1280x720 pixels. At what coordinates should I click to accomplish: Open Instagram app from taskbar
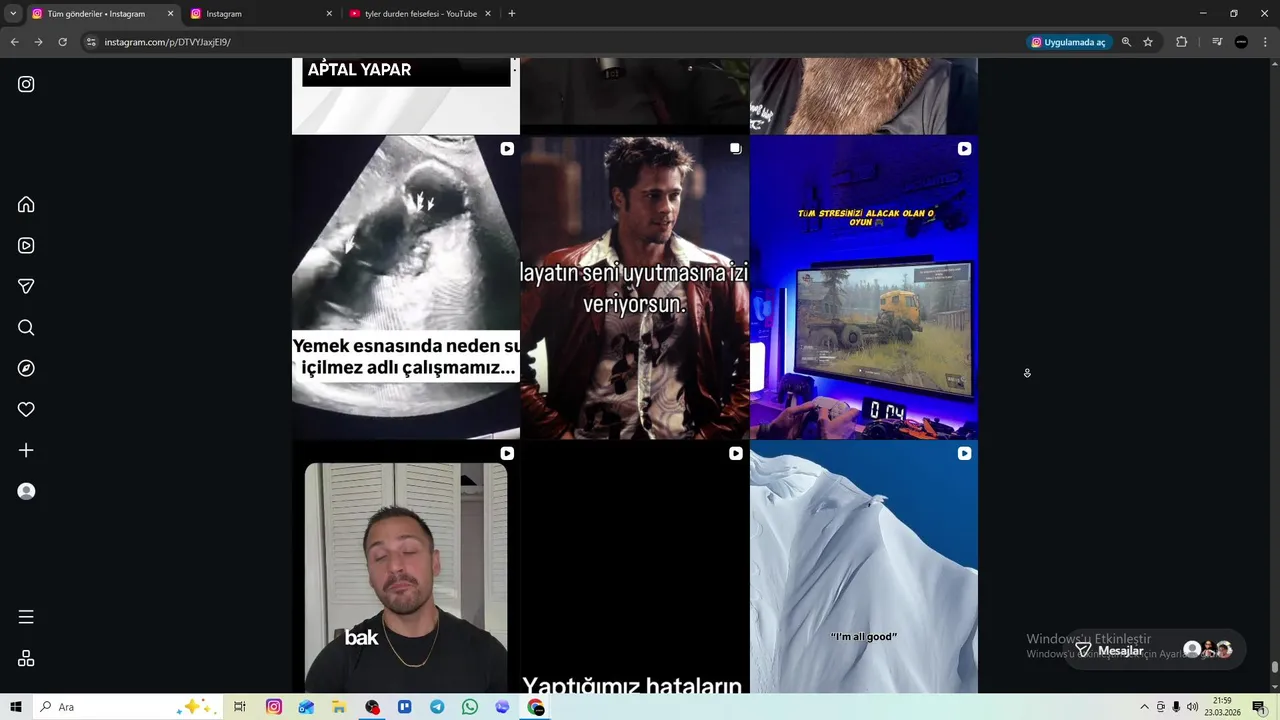coord(274,707)
